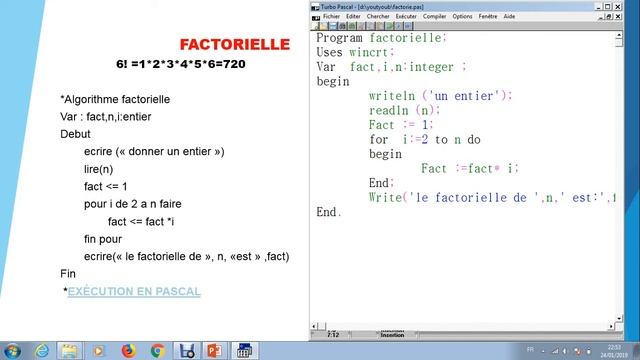
Task: Open the Turbo Pascal title bar system icon
Action: point(315,7)
